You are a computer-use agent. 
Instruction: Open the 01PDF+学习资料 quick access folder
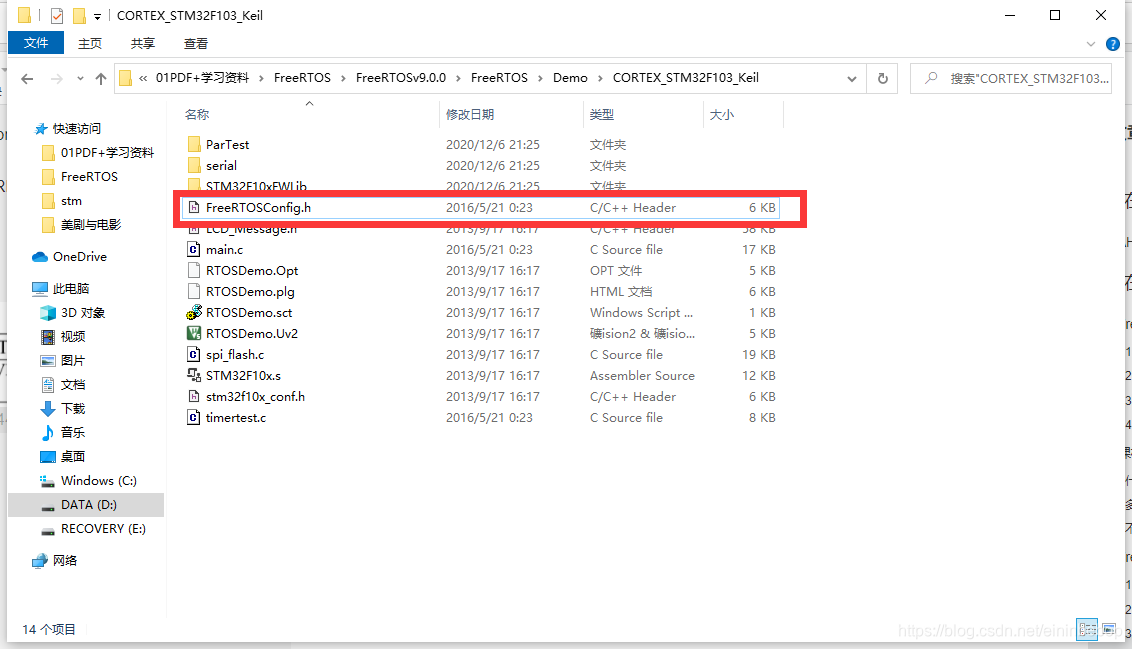point(107,152)
